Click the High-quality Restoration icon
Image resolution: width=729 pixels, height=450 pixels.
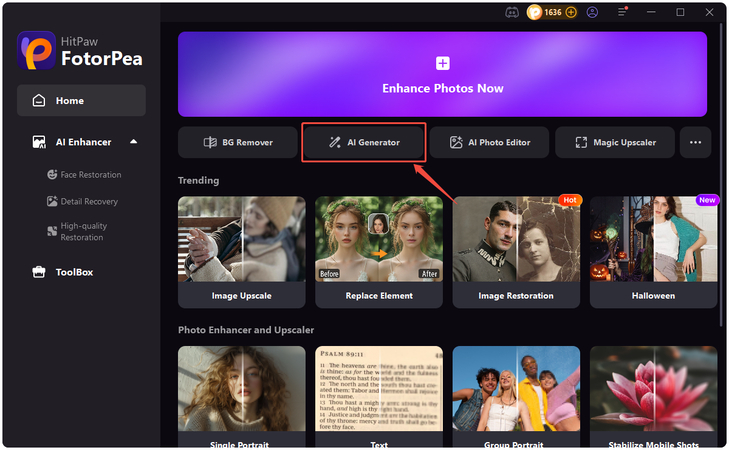pos(52,231)
